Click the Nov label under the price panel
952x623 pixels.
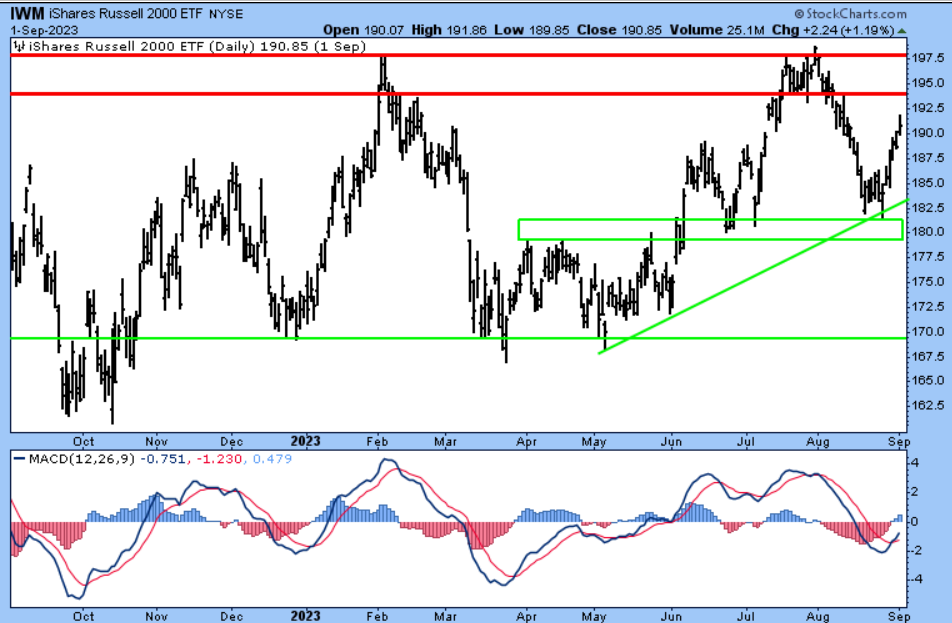pyautogui.click(x=156, y=441)
